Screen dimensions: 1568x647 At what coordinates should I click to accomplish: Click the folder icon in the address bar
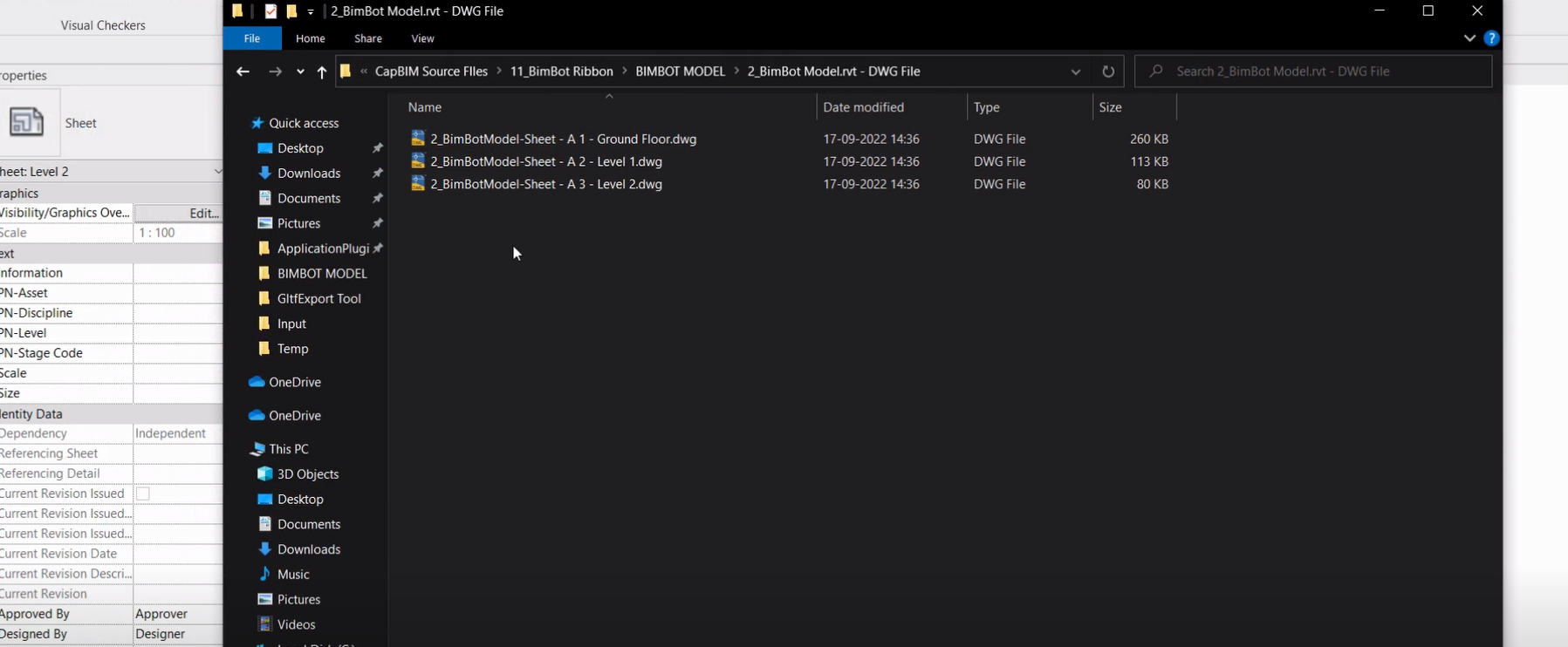coord(346,72)
